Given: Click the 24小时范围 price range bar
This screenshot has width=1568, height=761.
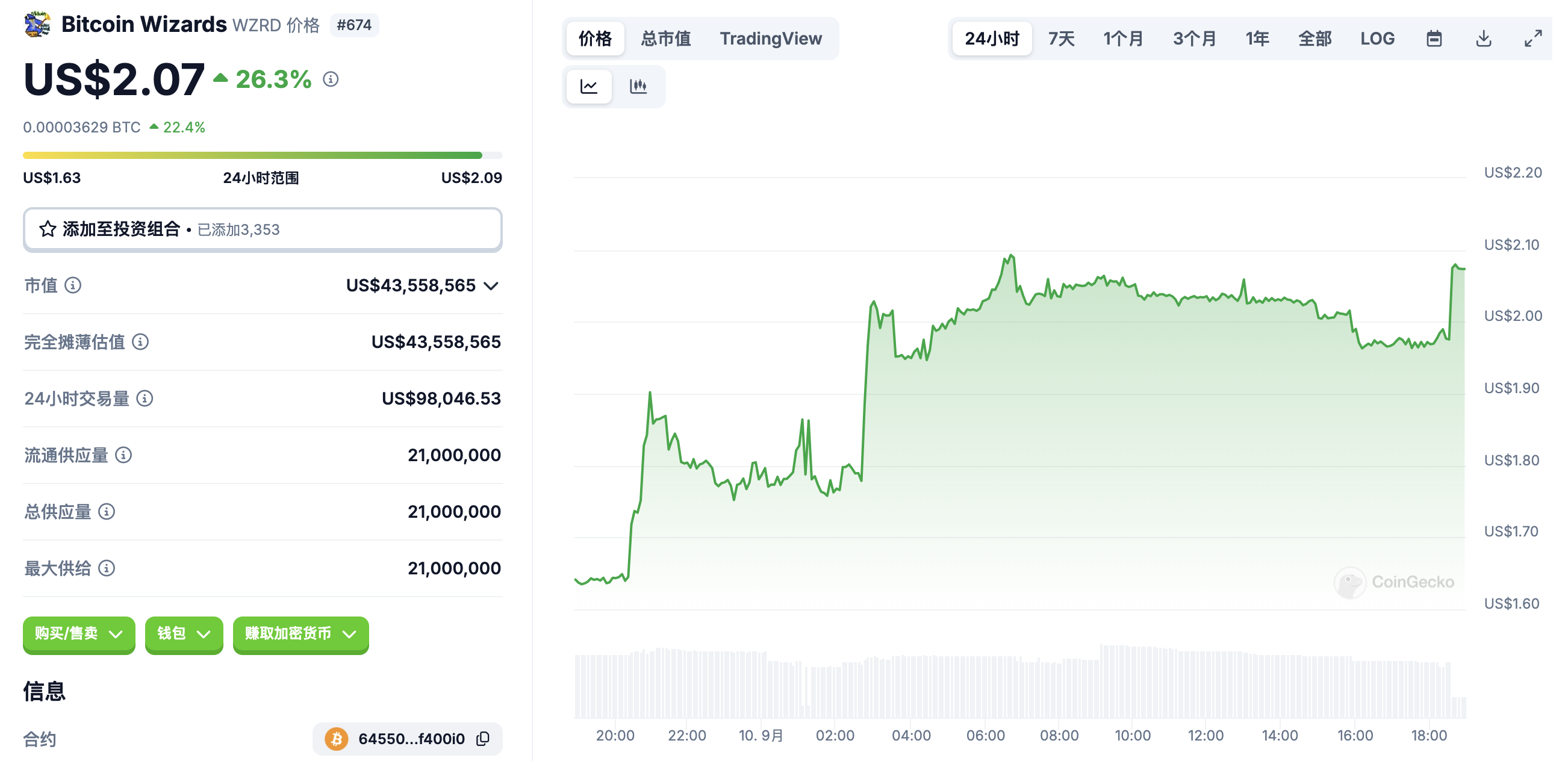Looking at the screenshot, I should [262, 155].
